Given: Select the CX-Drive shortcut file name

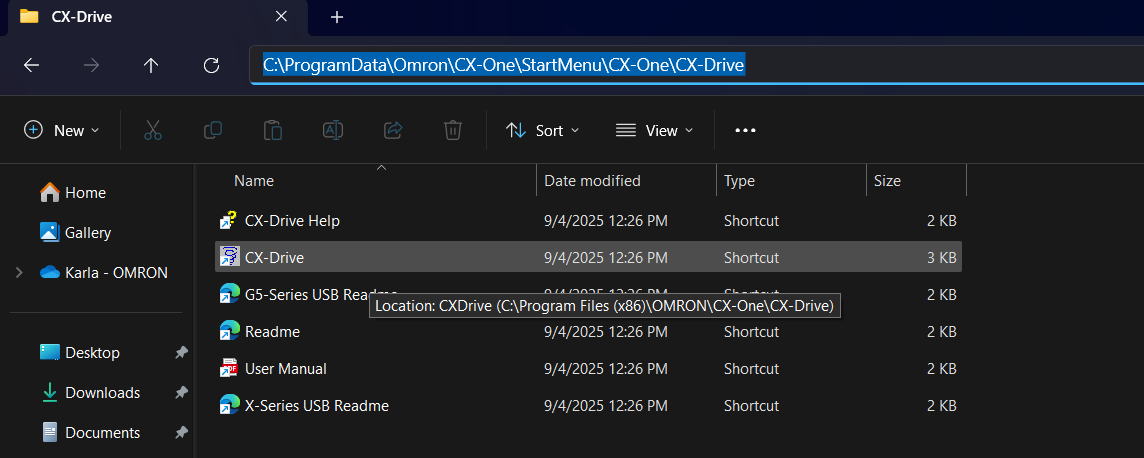Looking at the screenshot, I should (x=274, y=257).
